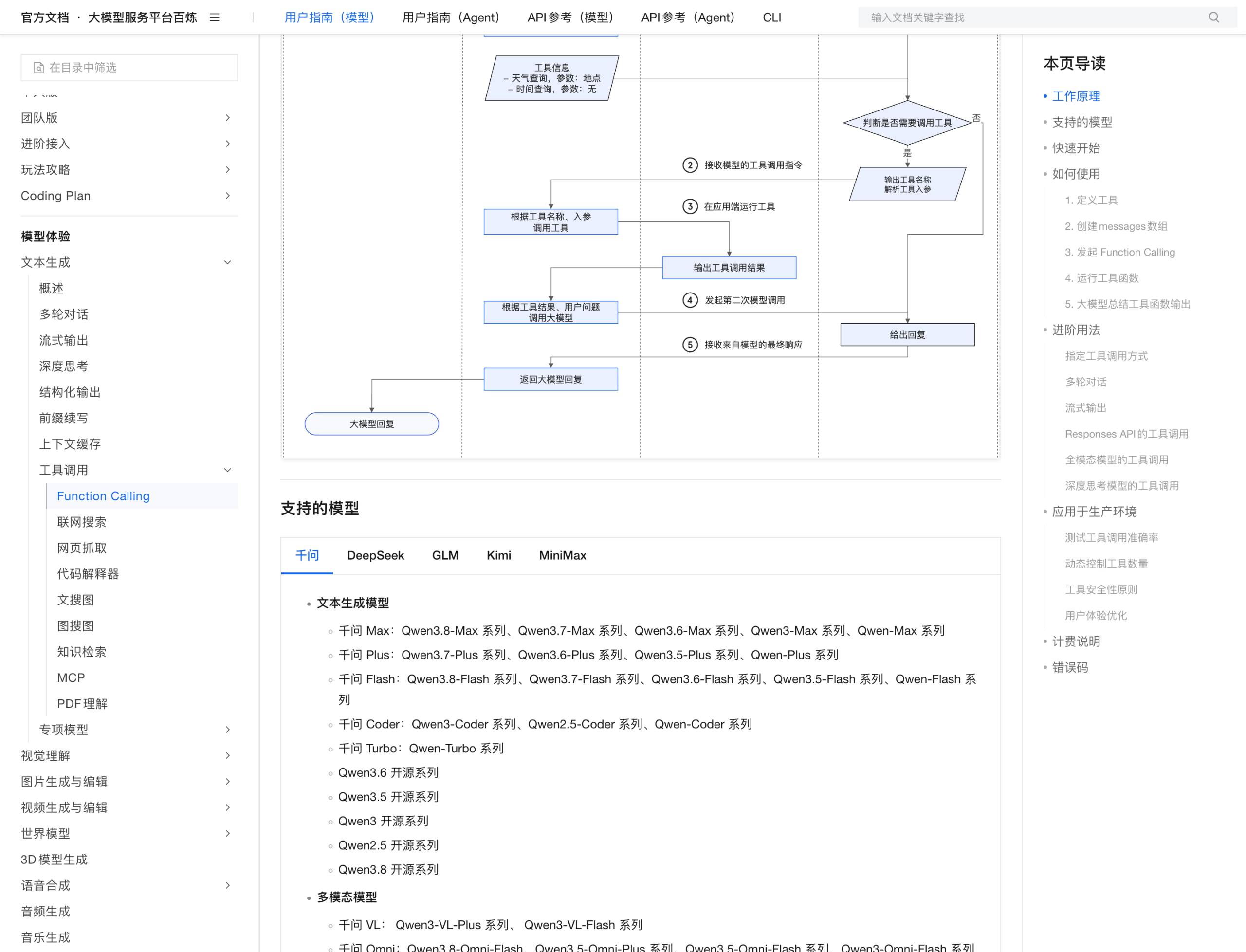
Task: Jump to 错误码 in page guide
Action: coord(1070,668)
